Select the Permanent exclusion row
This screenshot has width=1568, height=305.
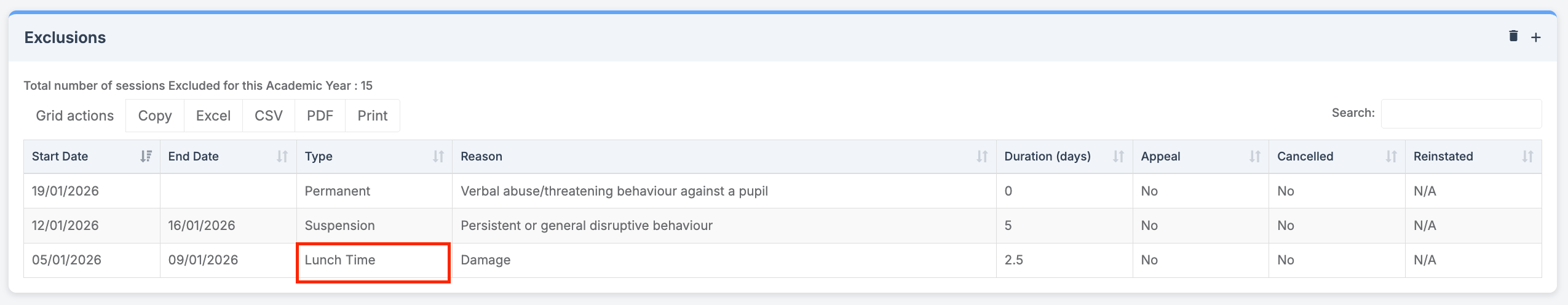click(337, 191)
